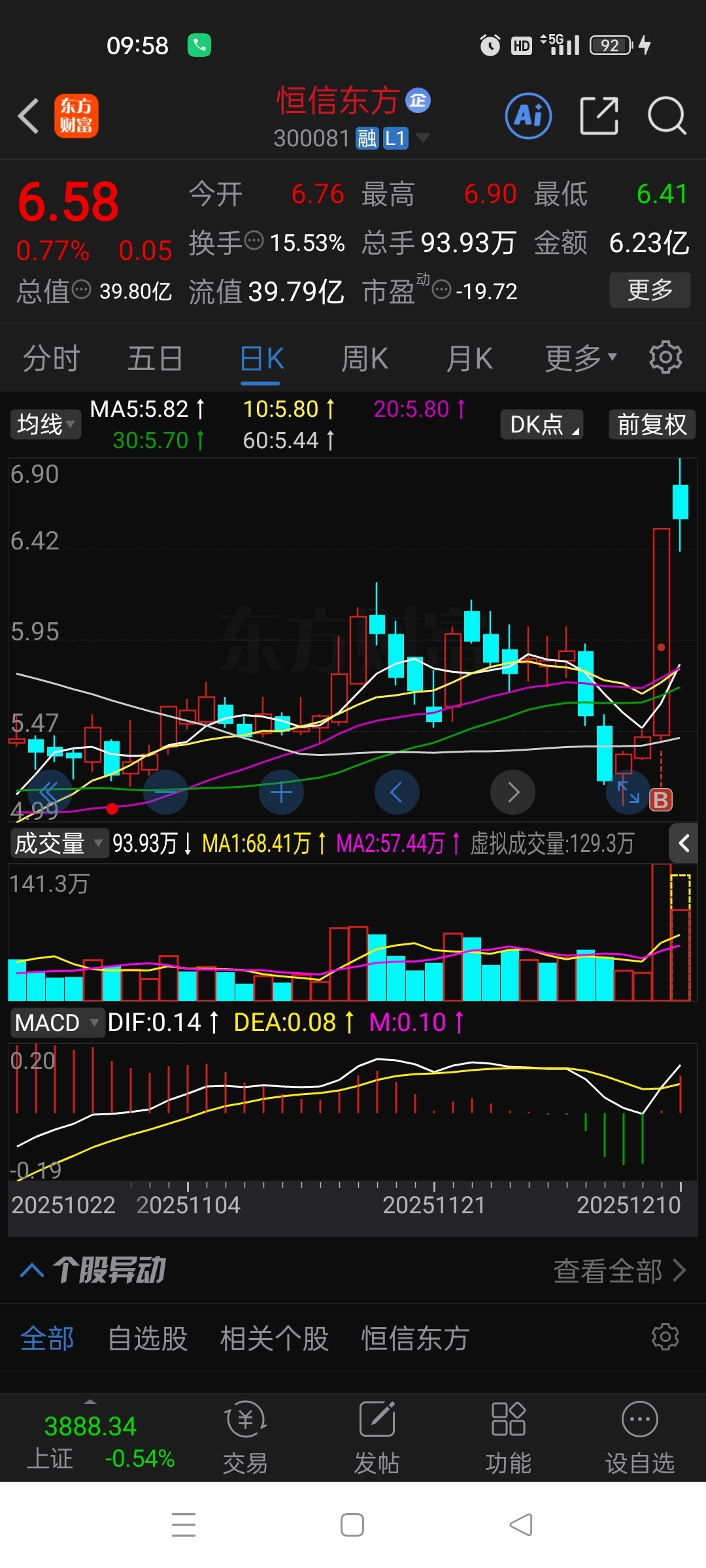This screenshot has height=1568, width=706.
Task: Switch to 周K tab
Action: pyautogui.click(x=365, y=359)
